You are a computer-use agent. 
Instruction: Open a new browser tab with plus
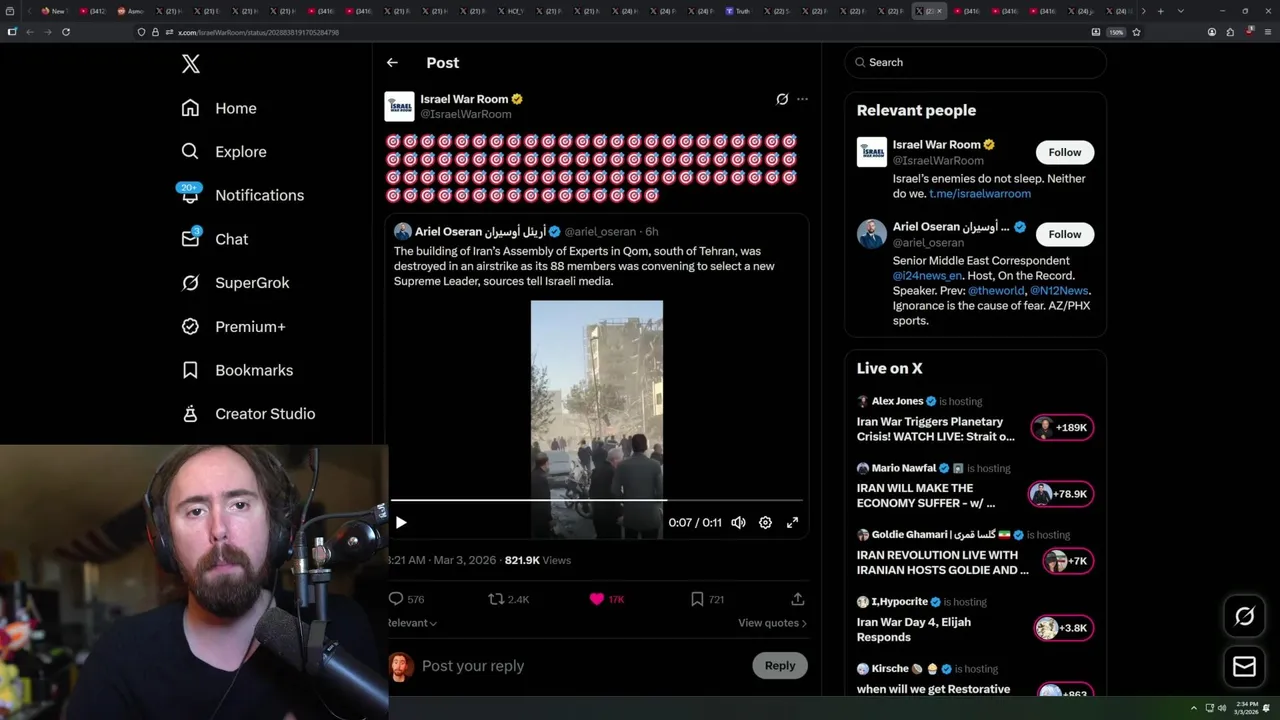(1160, 11)
